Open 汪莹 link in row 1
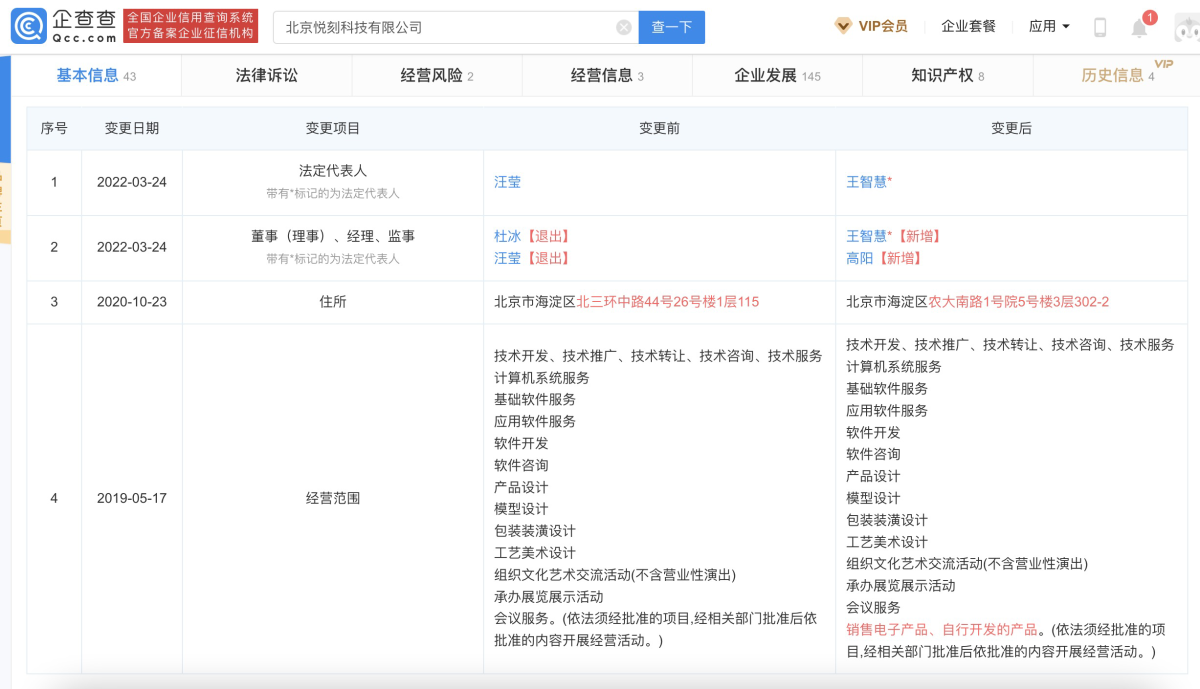This screenshot has height=689, width=1200. tap(507, 182)
